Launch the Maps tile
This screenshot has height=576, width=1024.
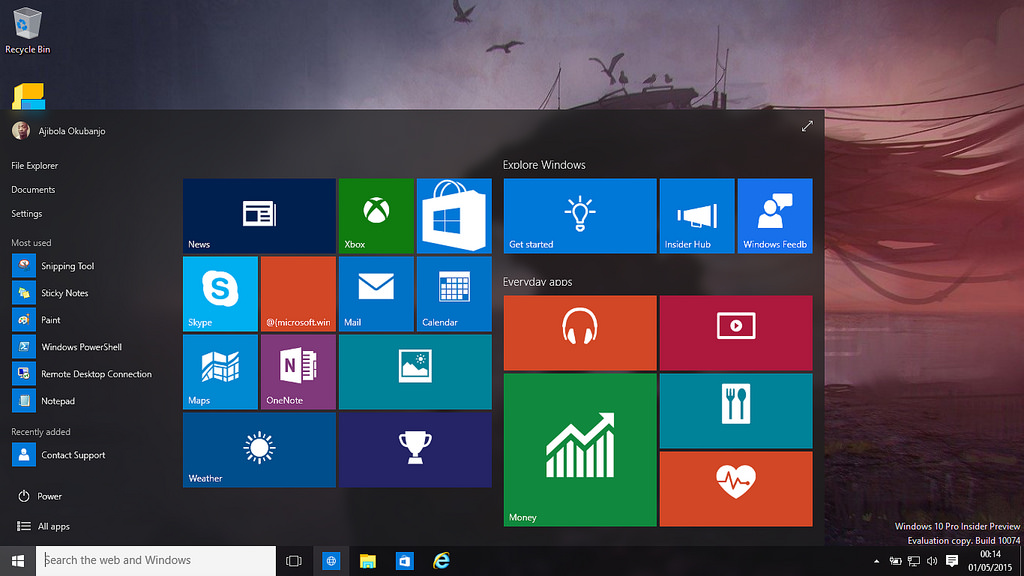coord(220,372)
